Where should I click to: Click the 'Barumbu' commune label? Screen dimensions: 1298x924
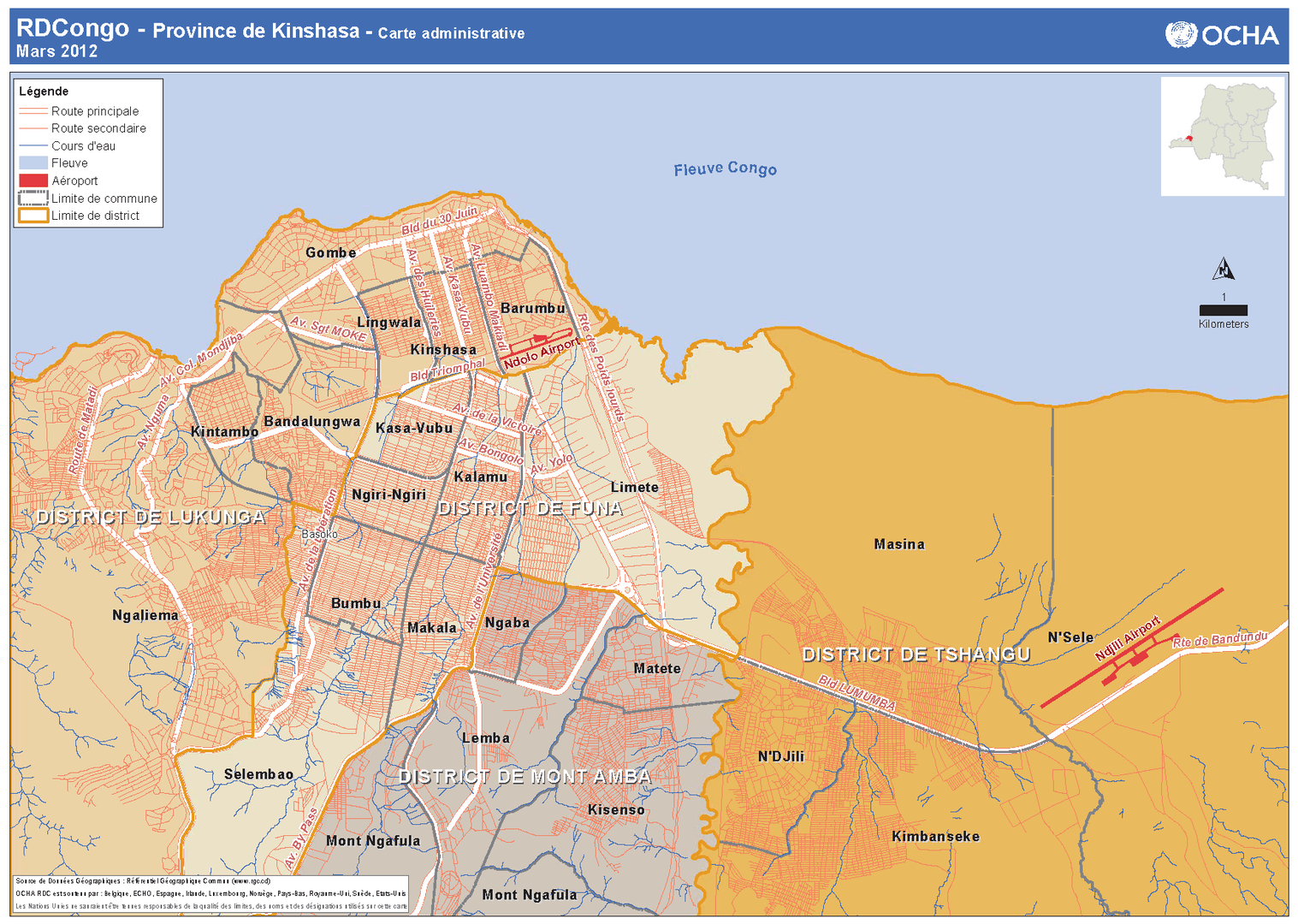click(x=532, y=308)
